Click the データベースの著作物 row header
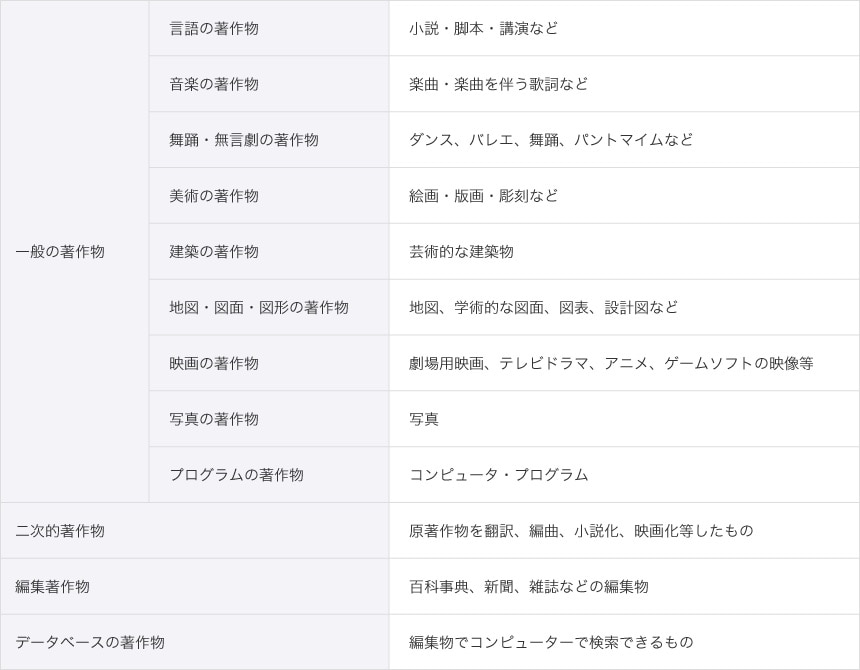 click(x=90, y=643)
